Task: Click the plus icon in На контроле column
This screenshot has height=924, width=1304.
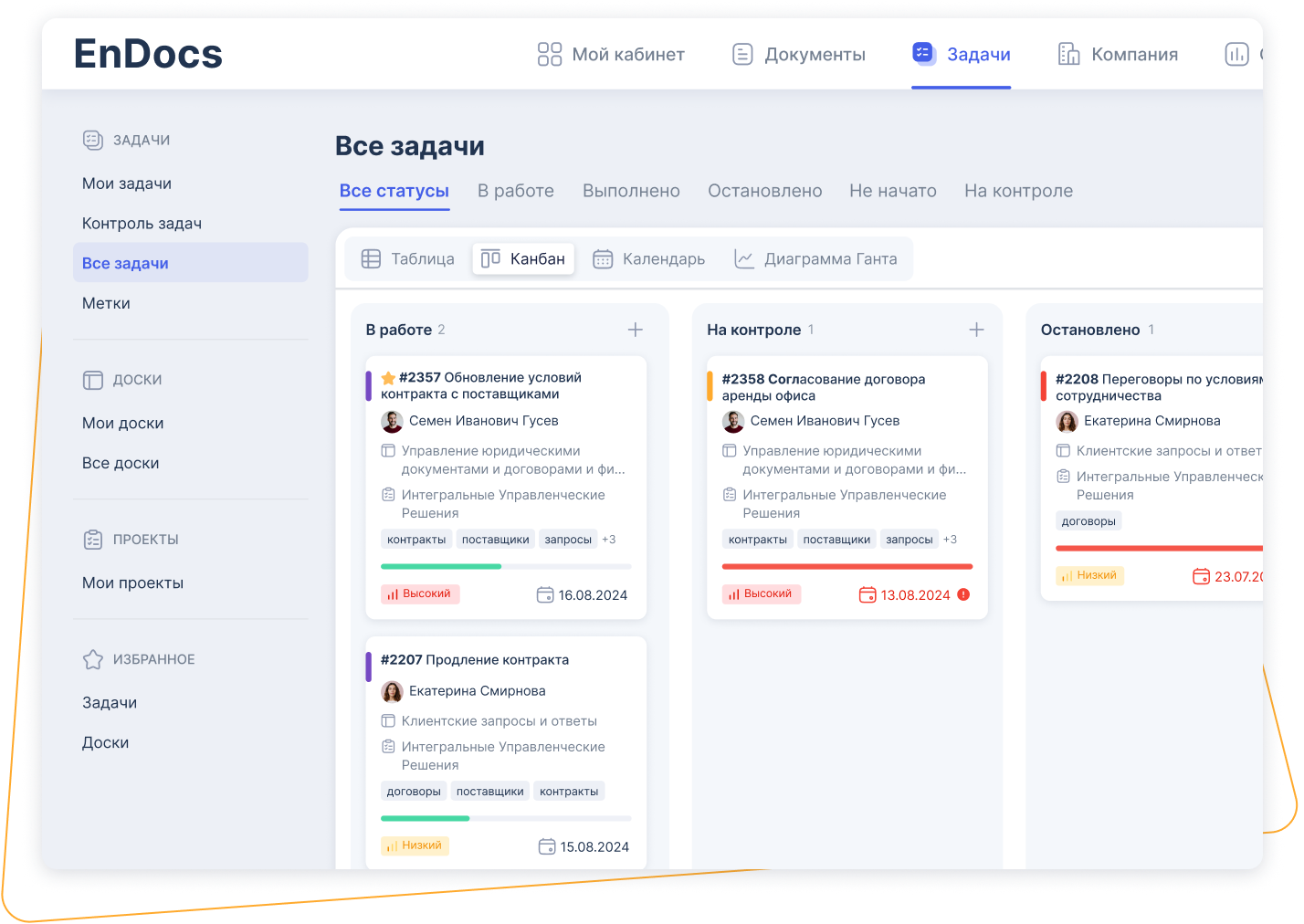Action: coord(976,330)
